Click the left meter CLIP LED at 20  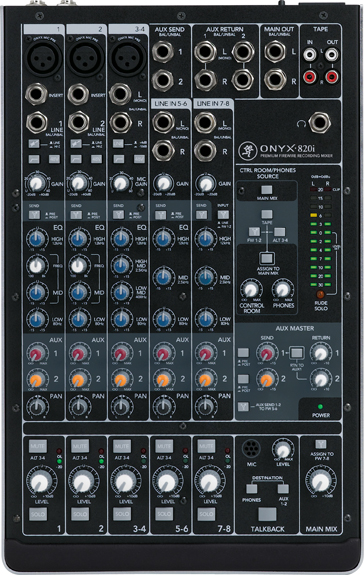313,190
